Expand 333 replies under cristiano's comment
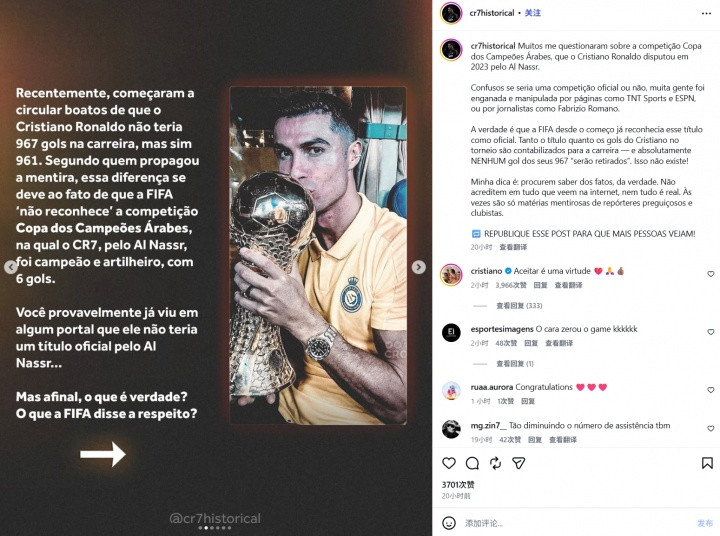Screen dimensions: 720x536 pos(519,305)
